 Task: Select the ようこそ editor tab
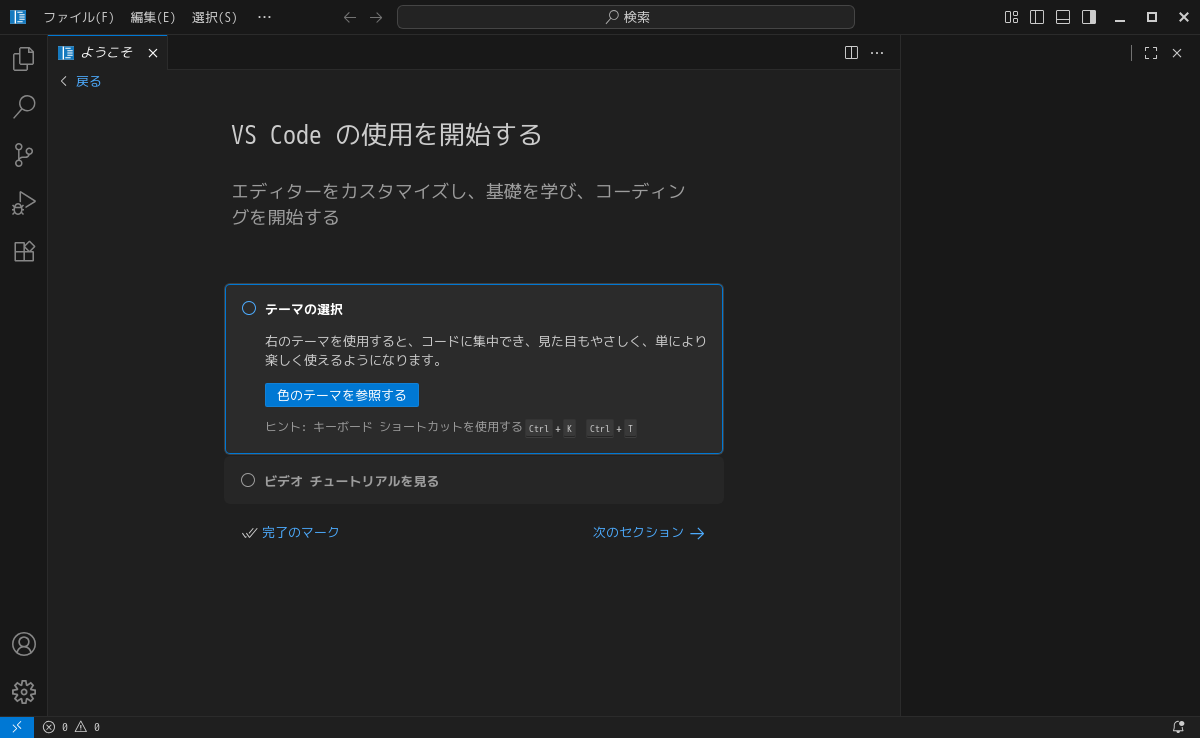tap(107, 53)
